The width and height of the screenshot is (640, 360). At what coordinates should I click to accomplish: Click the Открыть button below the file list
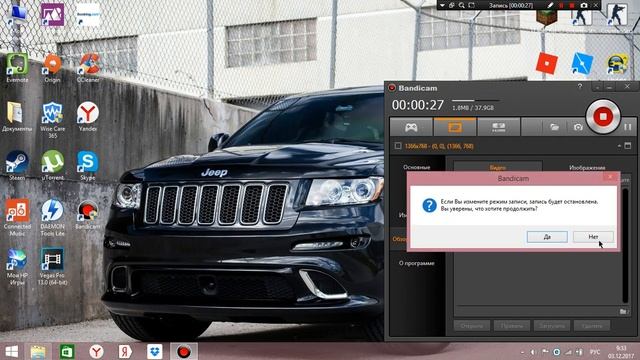[x=471, y=326]
